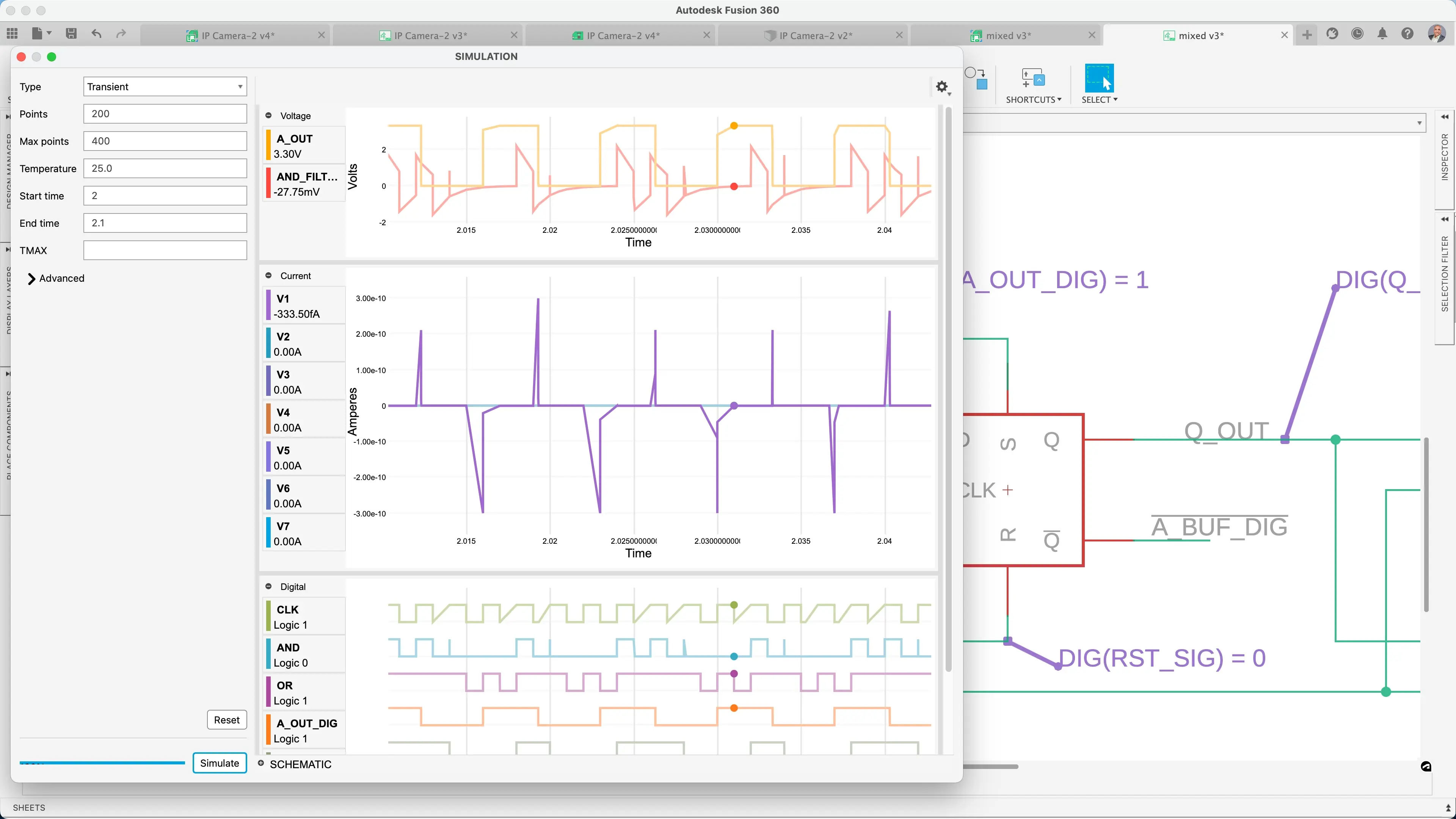
Task: Activate the SELECT tool icon
Action: 1099,78
